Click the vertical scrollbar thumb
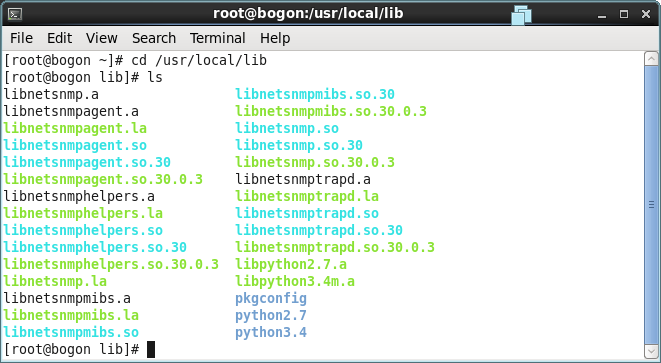The image size is (661, 363). click(x=651, y=205)
